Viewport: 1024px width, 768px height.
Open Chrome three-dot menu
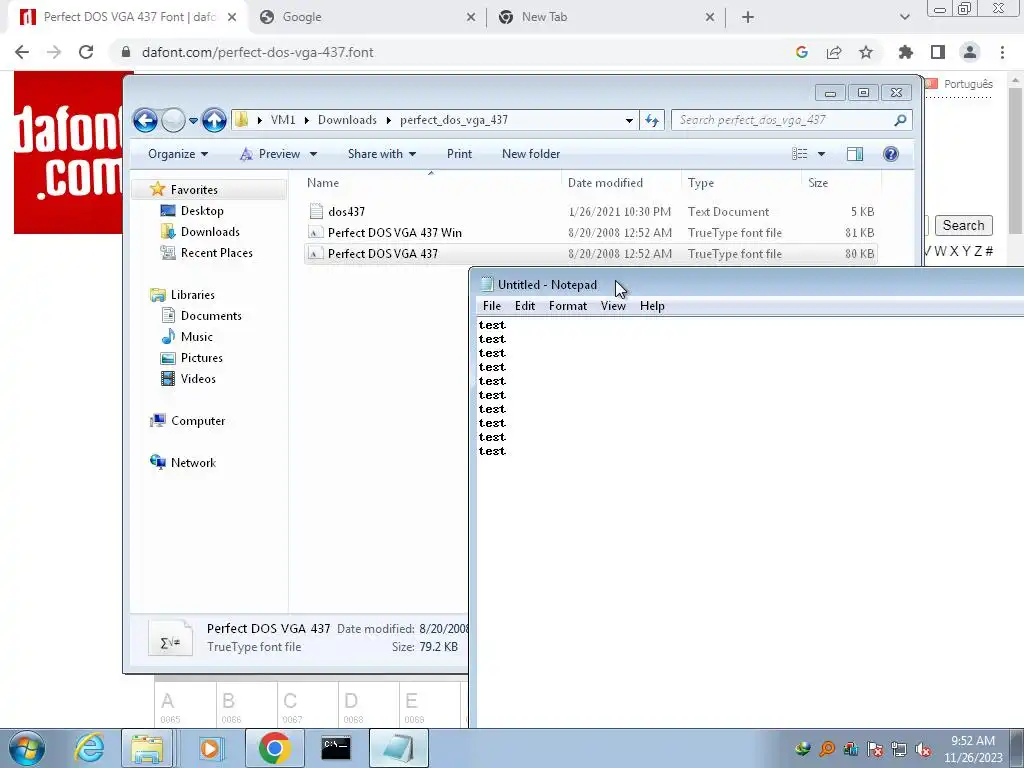pos(1002,52)
